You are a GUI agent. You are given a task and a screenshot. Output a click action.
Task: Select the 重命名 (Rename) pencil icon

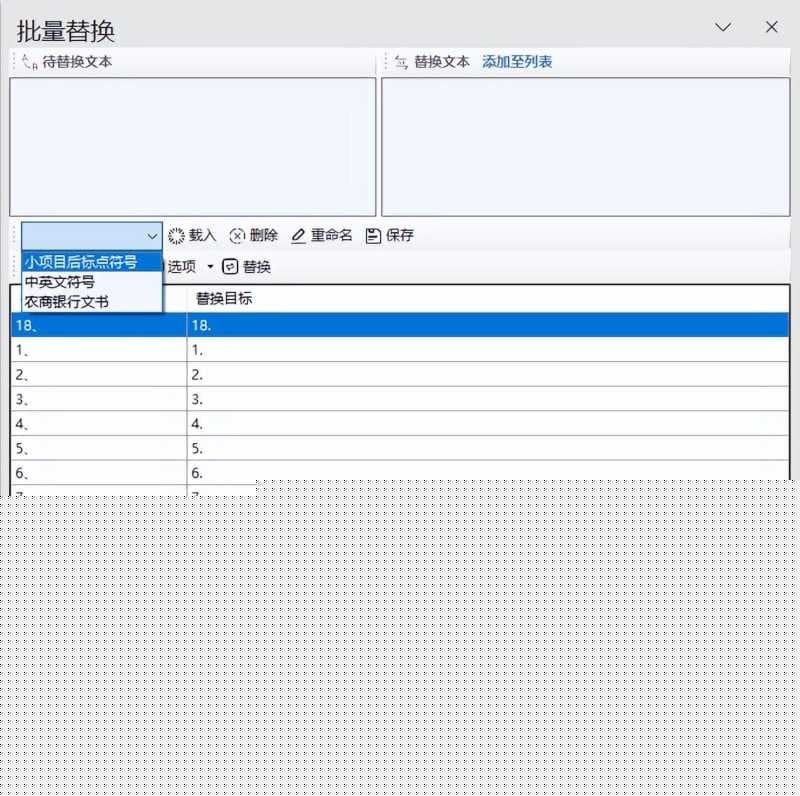[297, 236]
